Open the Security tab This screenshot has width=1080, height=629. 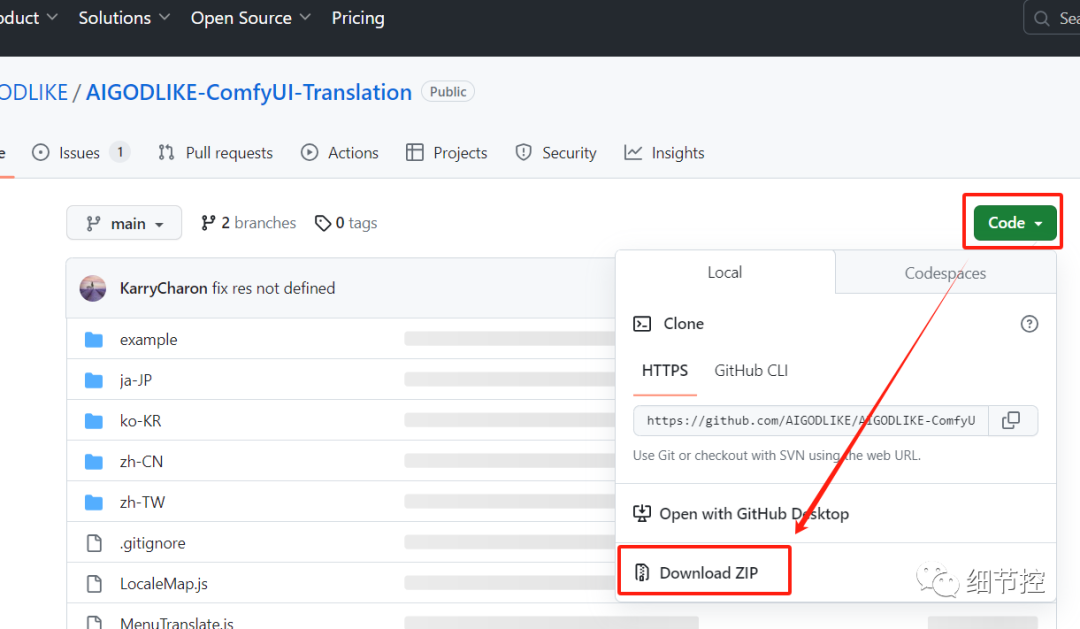[555, 153]
